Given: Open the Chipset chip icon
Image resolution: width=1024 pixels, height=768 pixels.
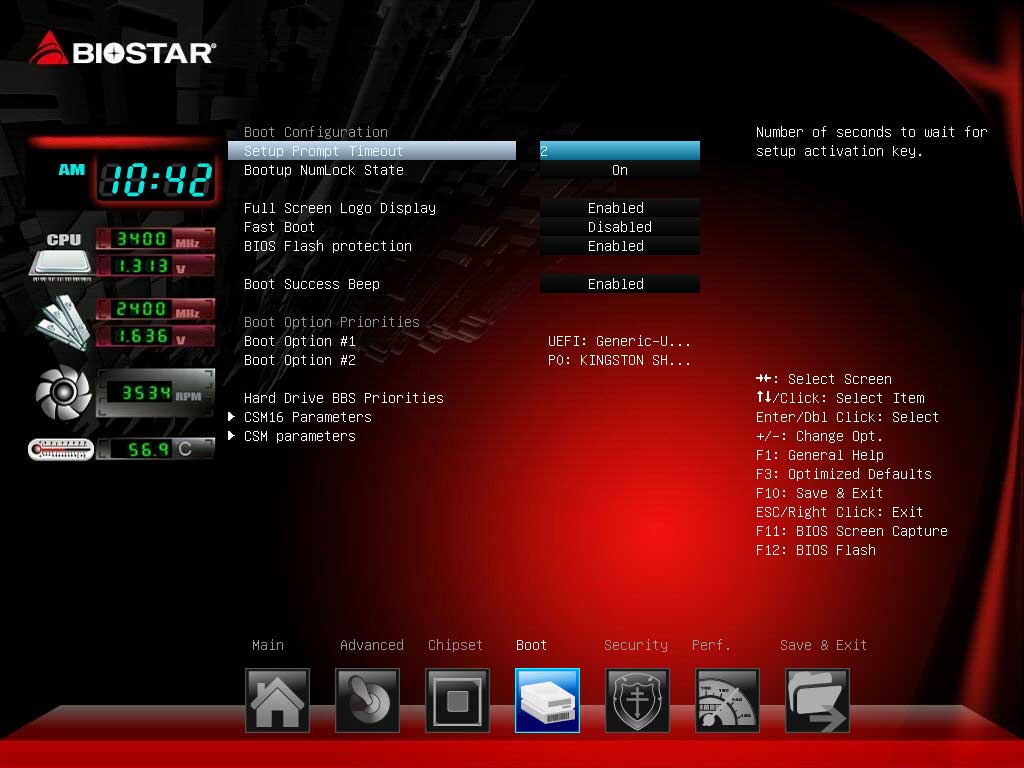Looking at the screenshot, I should 457,700.
